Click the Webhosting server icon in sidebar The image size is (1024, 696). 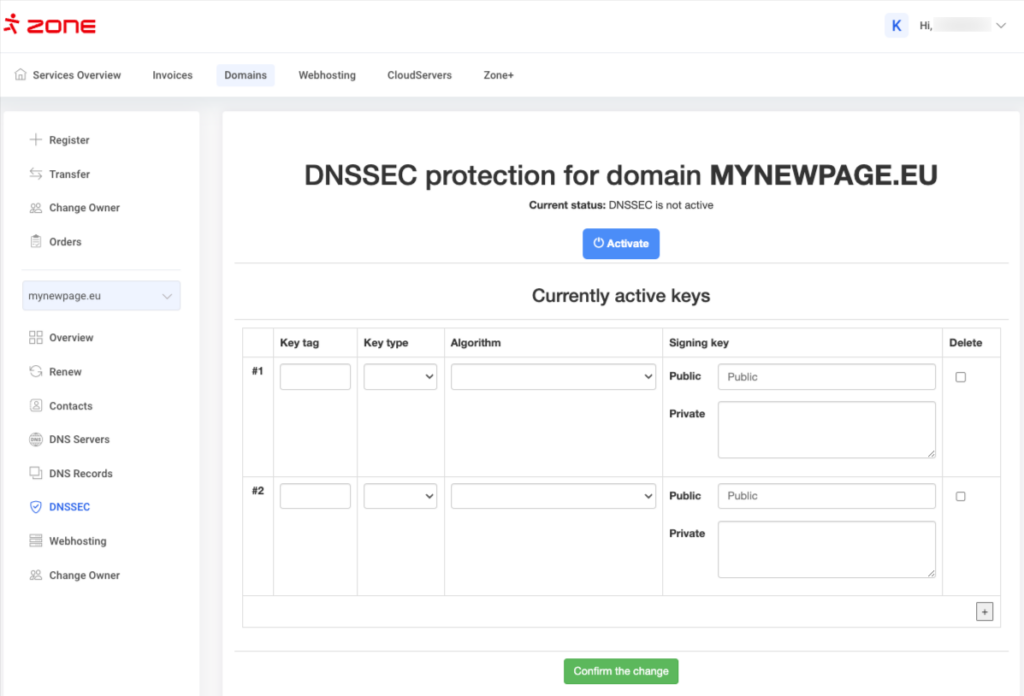36,541
